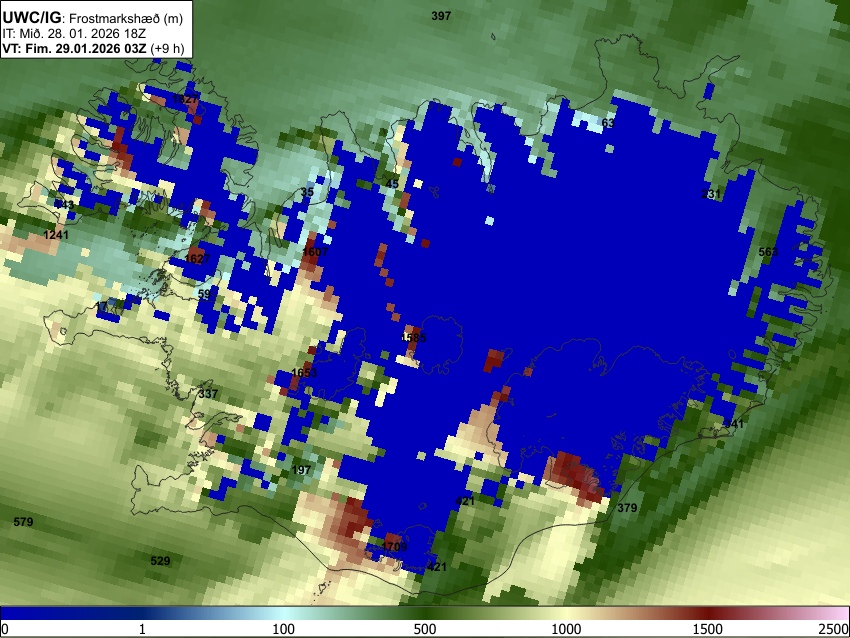Click the 421 label beside 1709
850x638 pixels.
[x=437, y=566]
